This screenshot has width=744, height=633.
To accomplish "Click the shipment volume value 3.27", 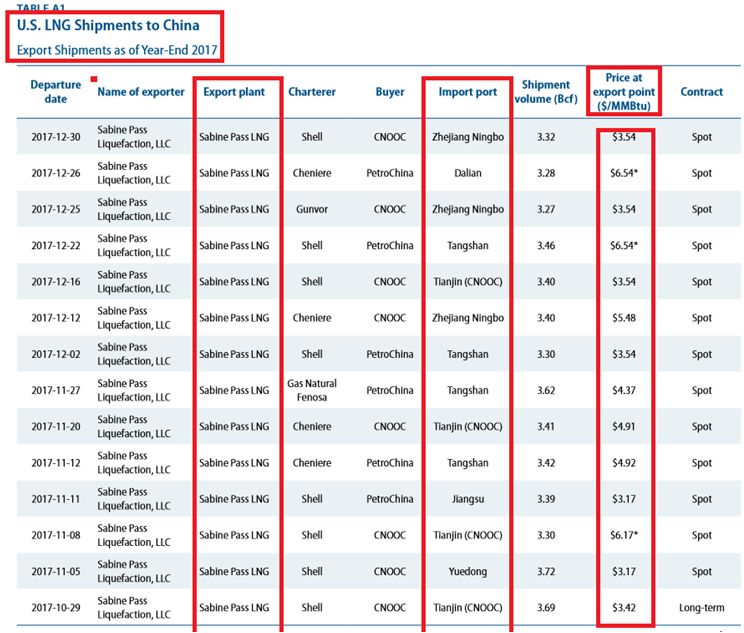I will pyautogui.click(x=546, y=209).
